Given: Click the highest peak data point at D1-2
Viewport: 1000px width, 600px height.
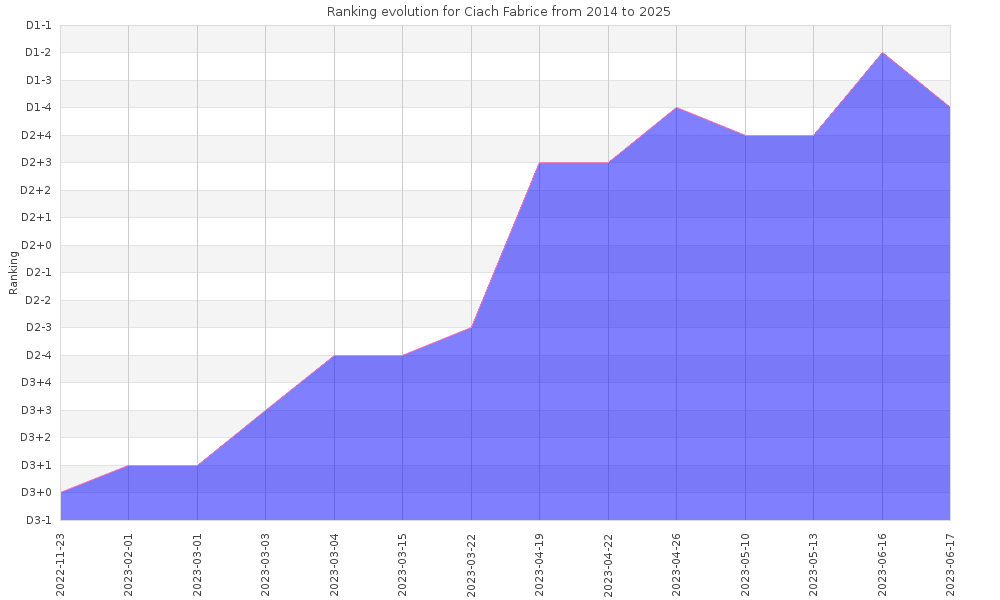Looking at the screenshot, I should click(882, 53).
